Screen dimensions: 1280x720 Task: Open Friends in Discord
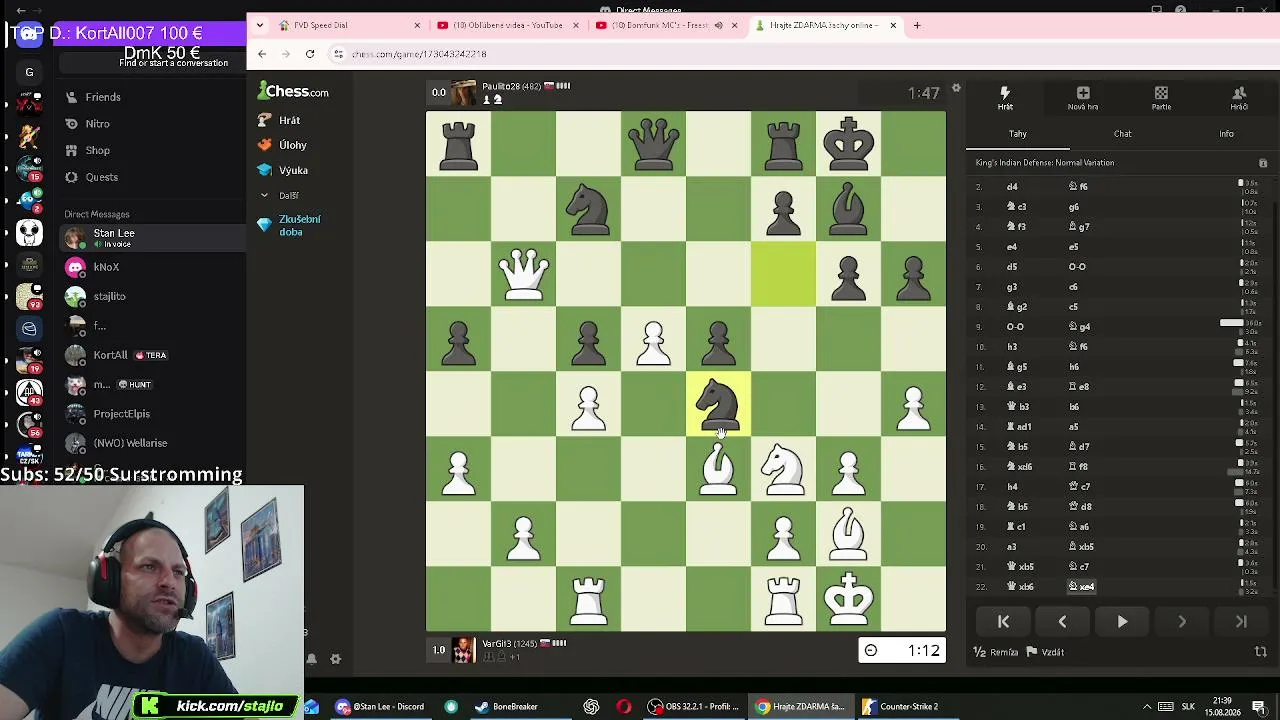coord(103,97)
